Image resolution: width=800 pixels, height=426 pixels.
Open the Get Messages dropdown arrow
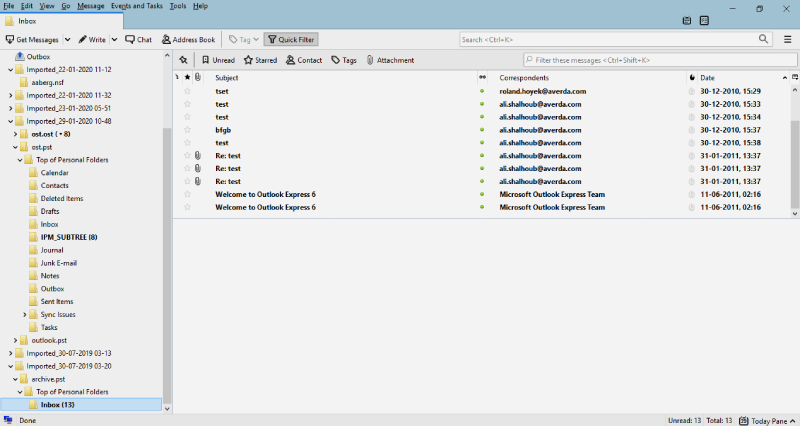[67, 39]
